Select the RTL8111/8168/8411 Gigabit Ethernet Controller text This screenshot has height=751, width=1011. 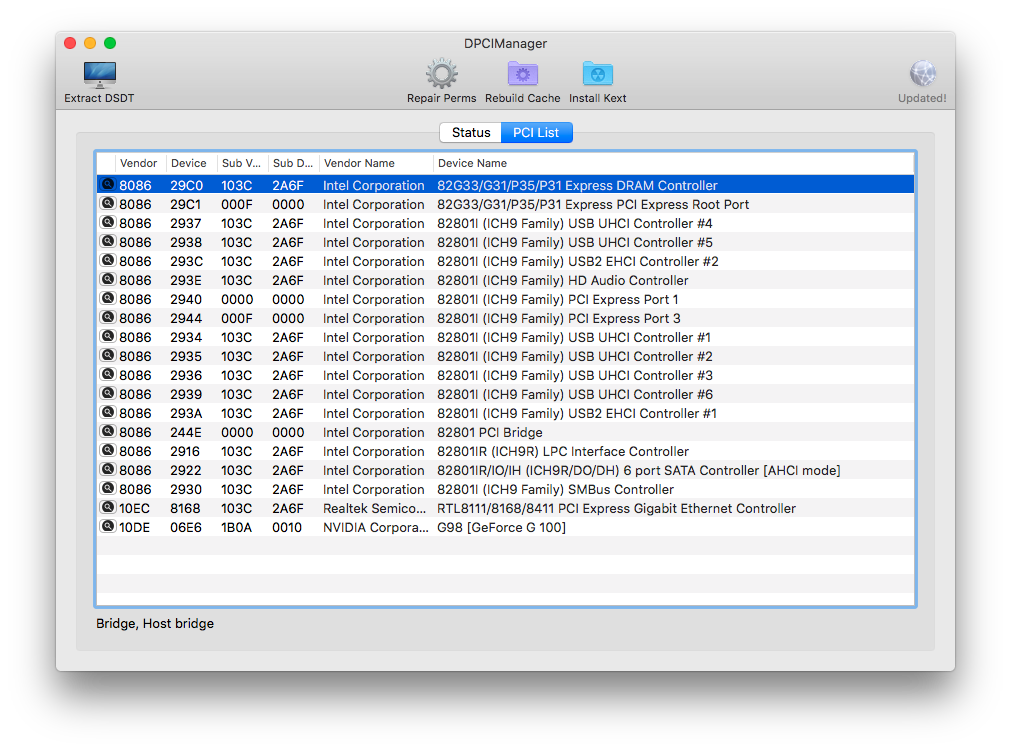(616, 509)
